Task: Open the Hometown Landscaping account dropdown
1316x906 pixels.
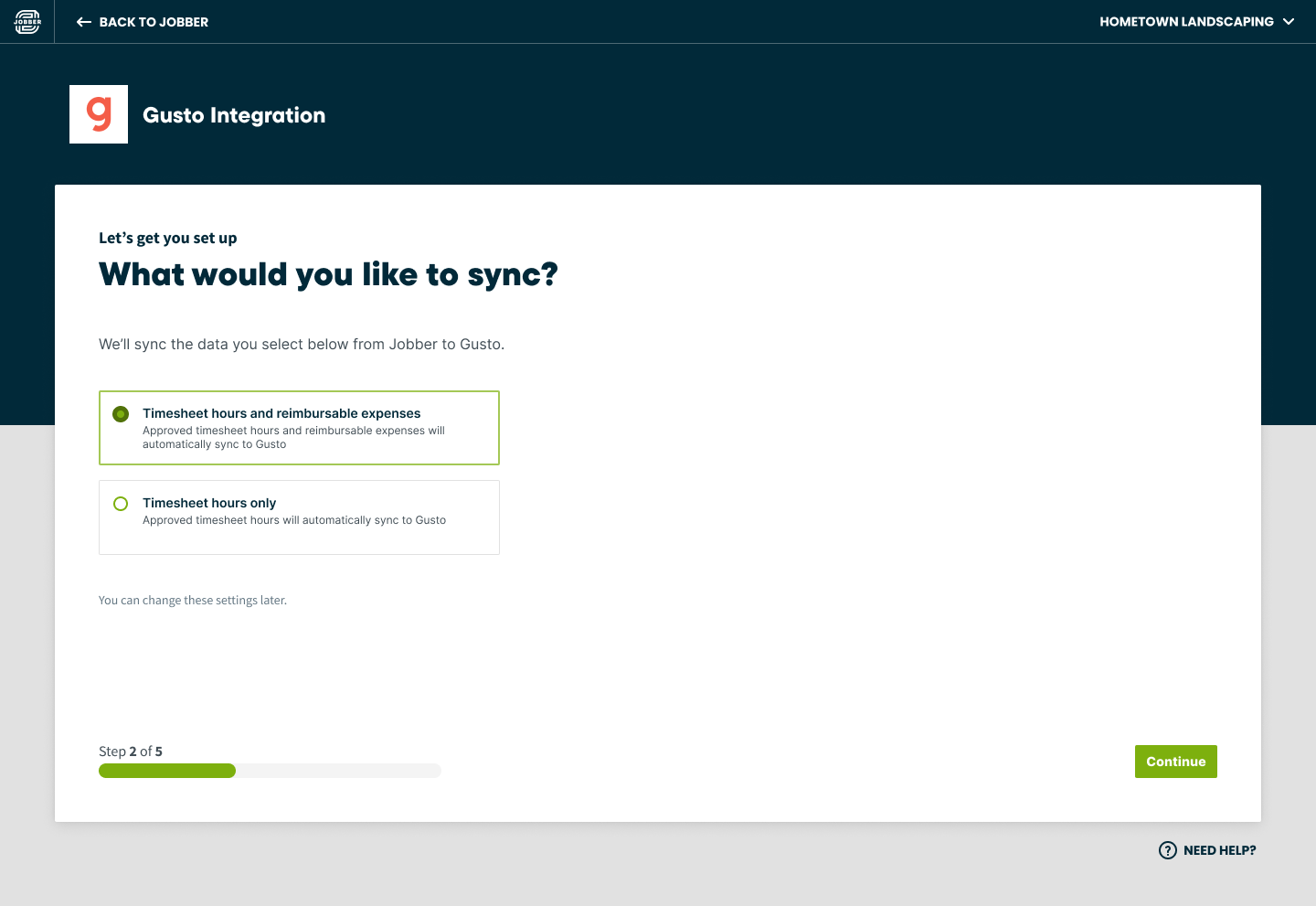Action: coord(1196,22)
